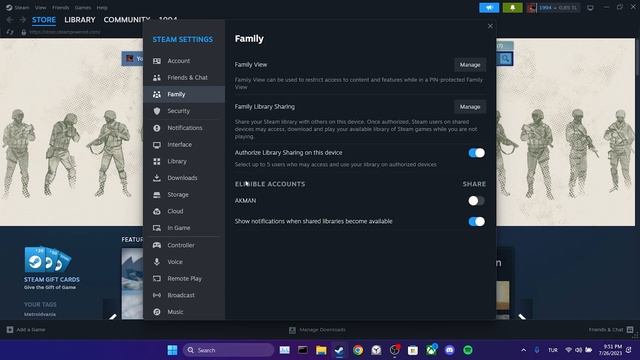Go forward with the Steam forward arrow

(23, 20)
